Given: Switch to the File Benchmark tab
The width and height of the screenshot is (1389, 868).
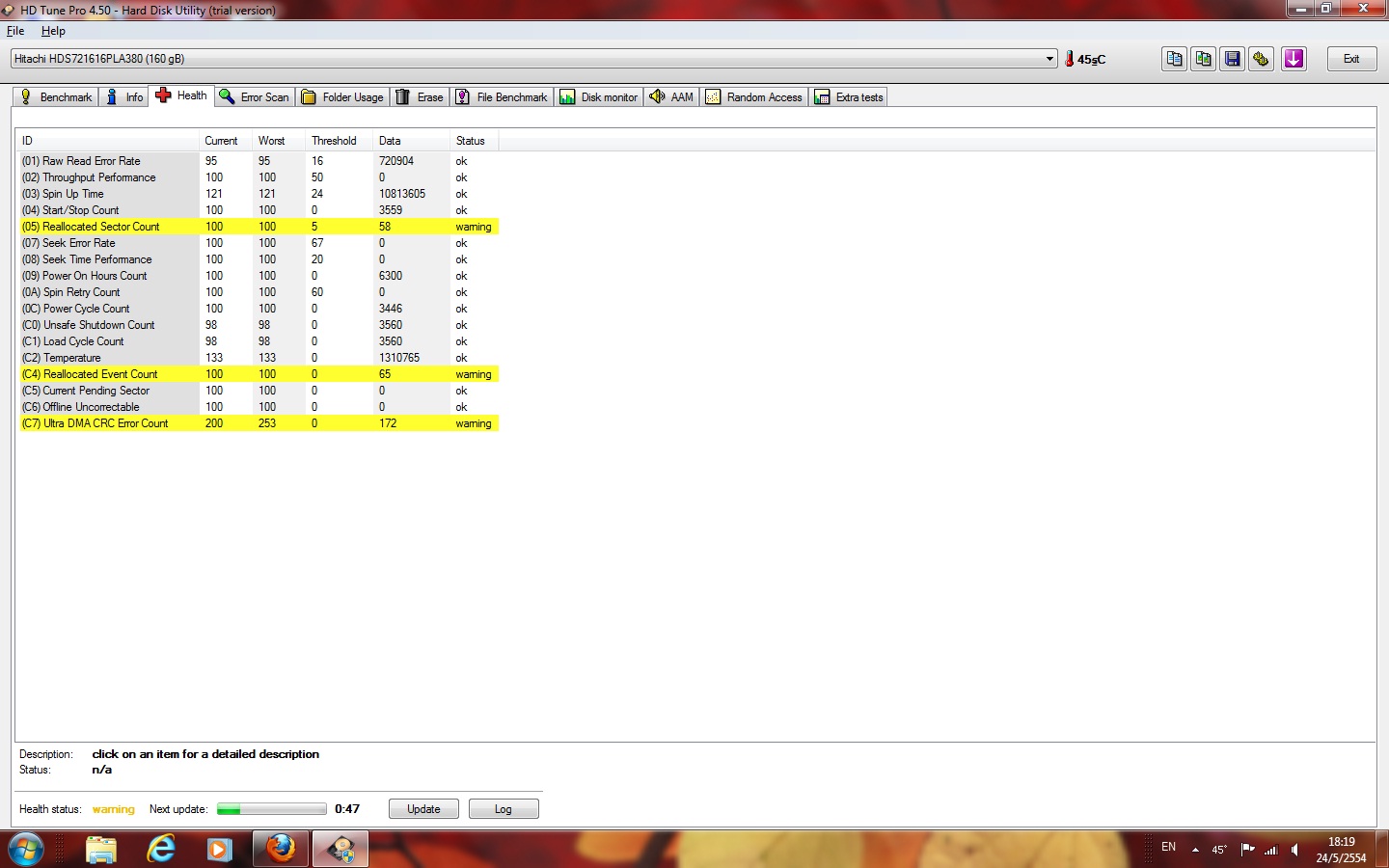Looking at the screenshot, I should [502, 97].
